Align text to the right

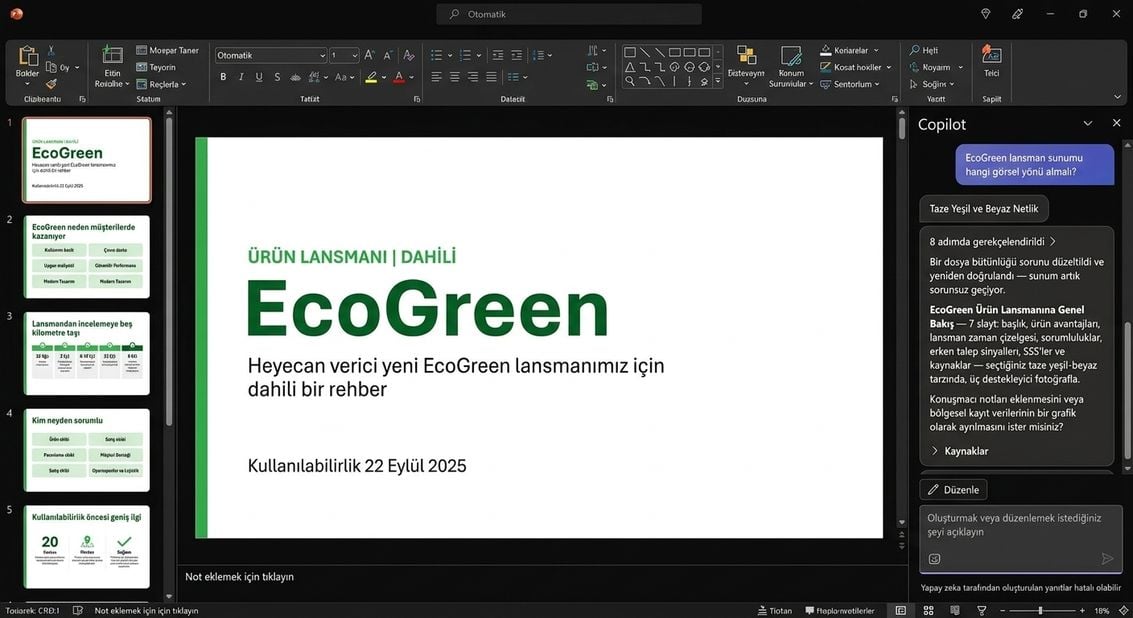pos(473,77)
